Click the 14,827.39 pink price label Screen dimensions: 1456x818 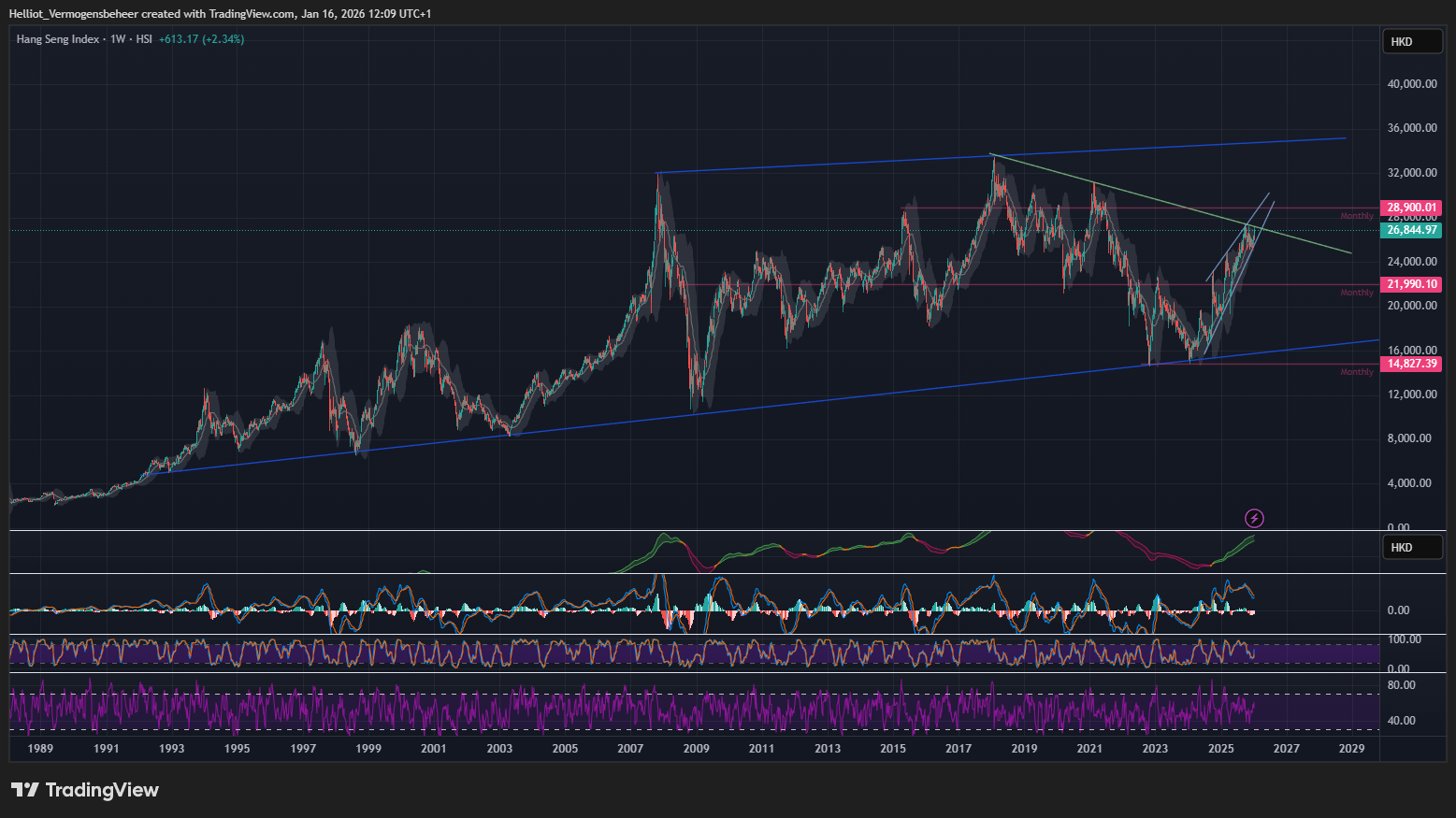(x=1411, y=364)
